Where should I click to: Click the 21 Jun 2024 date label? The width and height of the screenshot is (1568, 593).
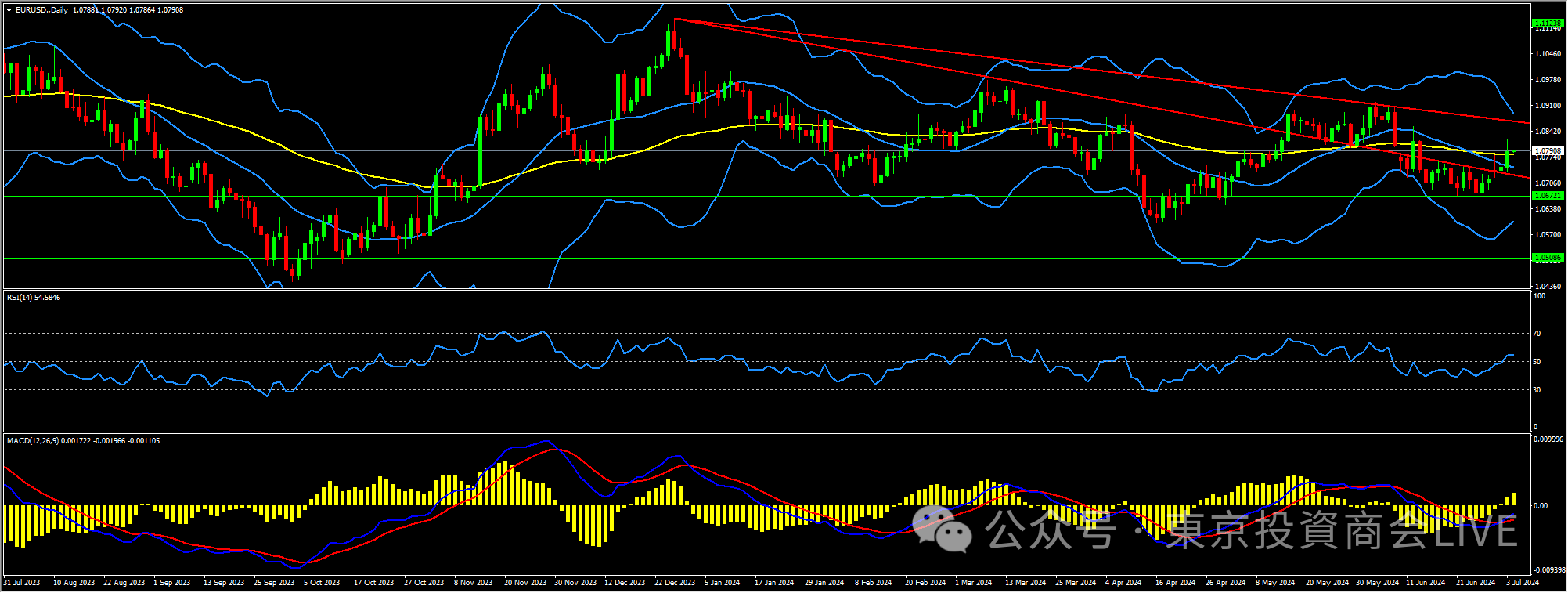[x=1476, y=583]
